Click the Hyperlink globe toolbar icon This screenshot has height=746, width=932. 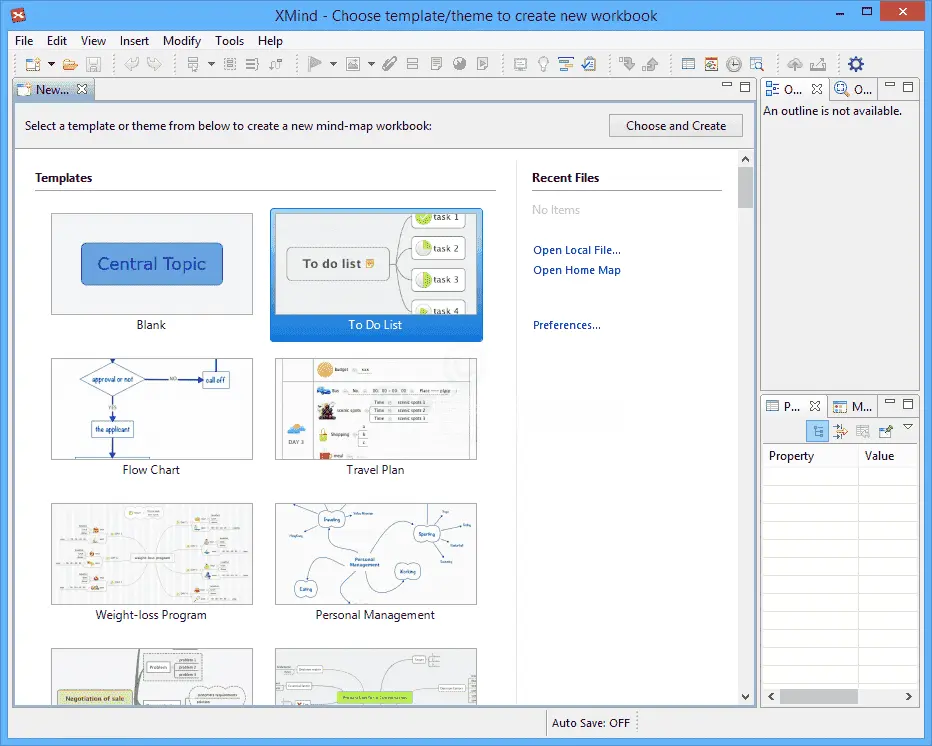459,64
